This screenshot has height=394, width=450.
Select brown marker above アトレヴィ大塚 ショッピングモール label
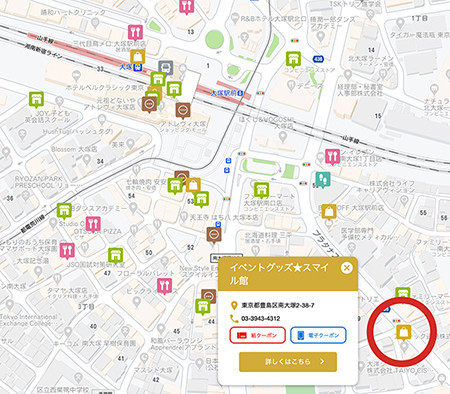click(x=183, y=110)
